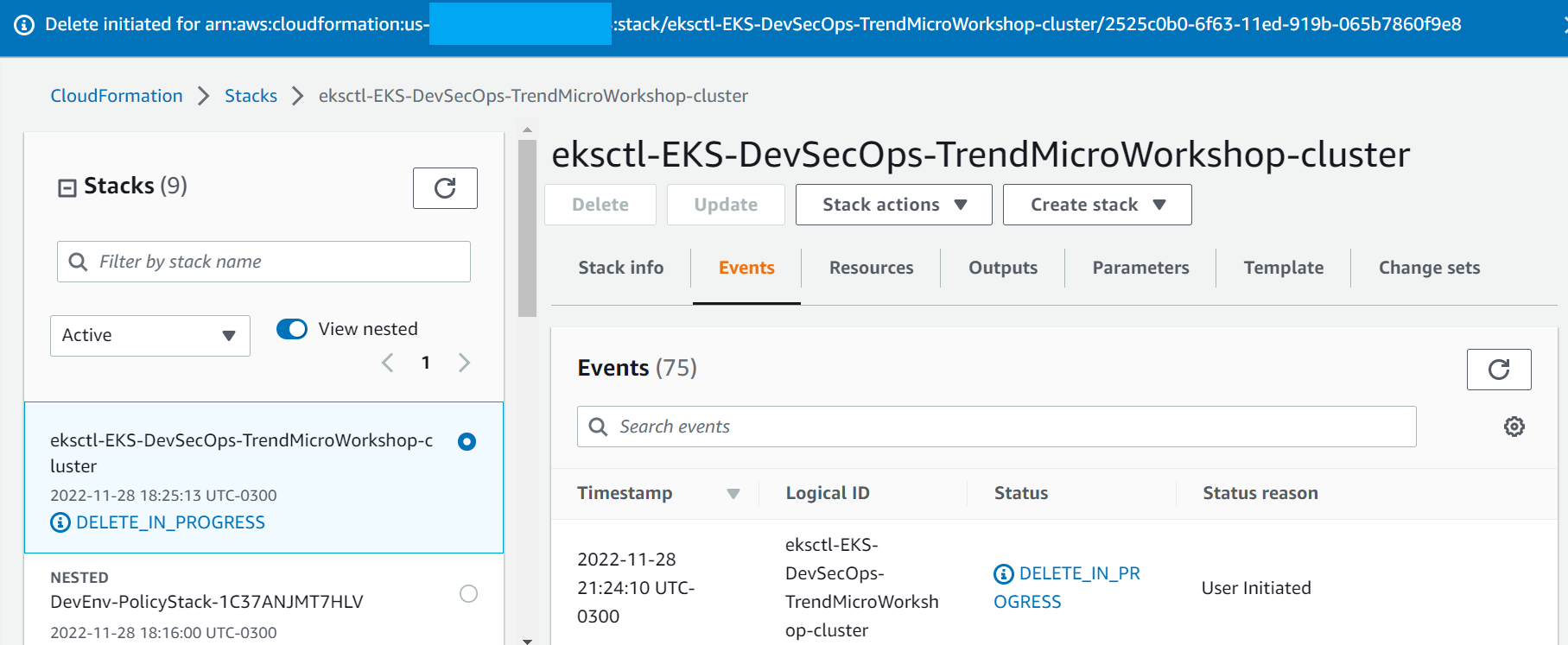This screenshot has height=645, width=1568.
Task: Collapse the Stacks panel icon
Action: point(67,187)
